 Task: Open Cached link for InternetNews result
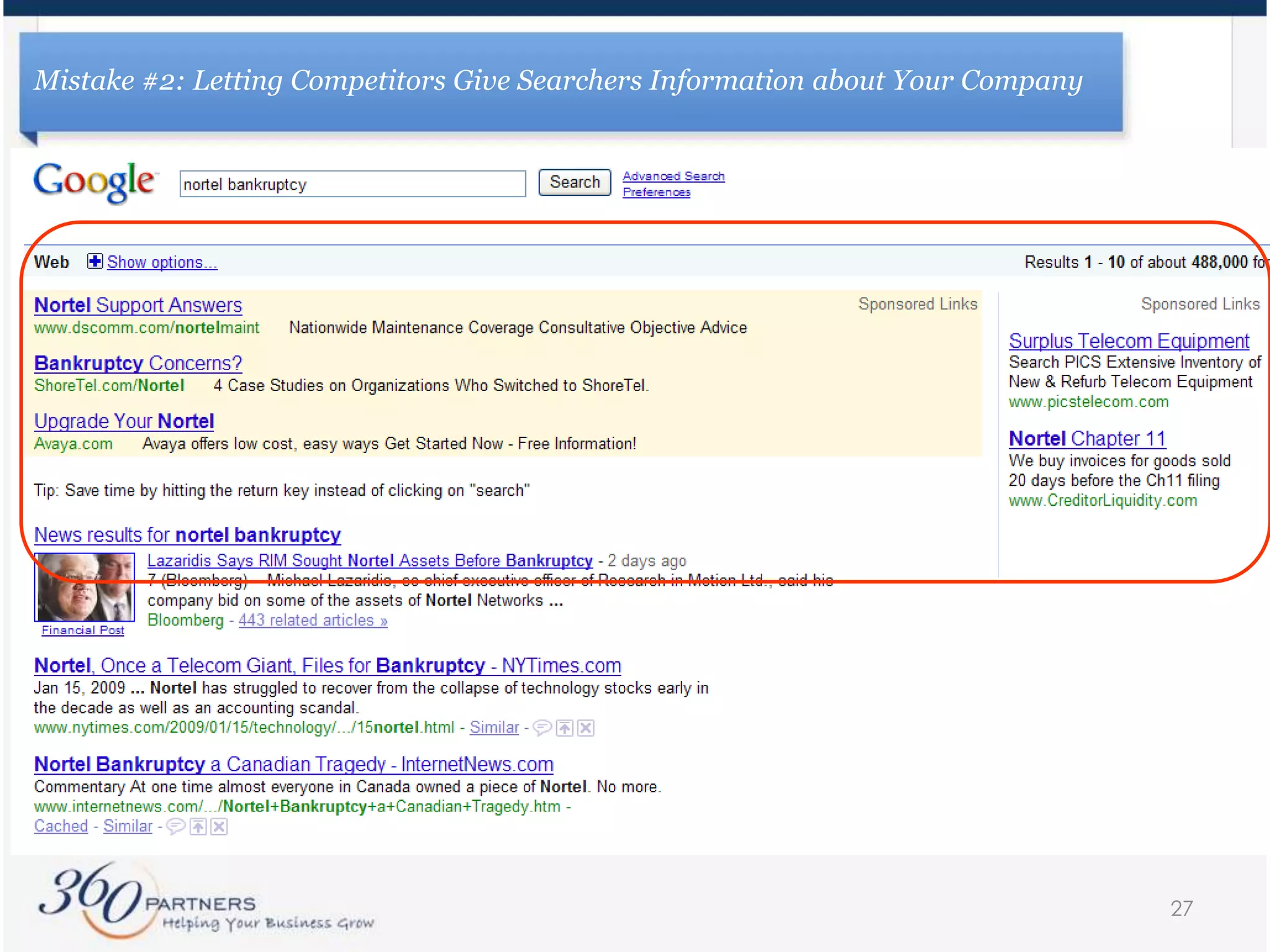pyautogui.click(x=61, y=826)
